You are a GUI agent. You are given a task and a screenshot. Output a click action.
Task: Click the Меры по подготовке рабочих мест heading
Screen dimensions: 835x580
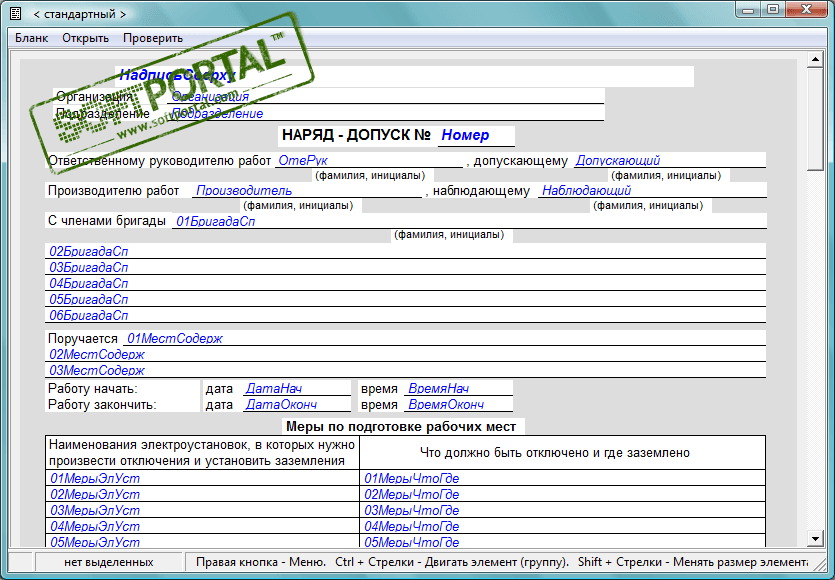click(401, 427)
